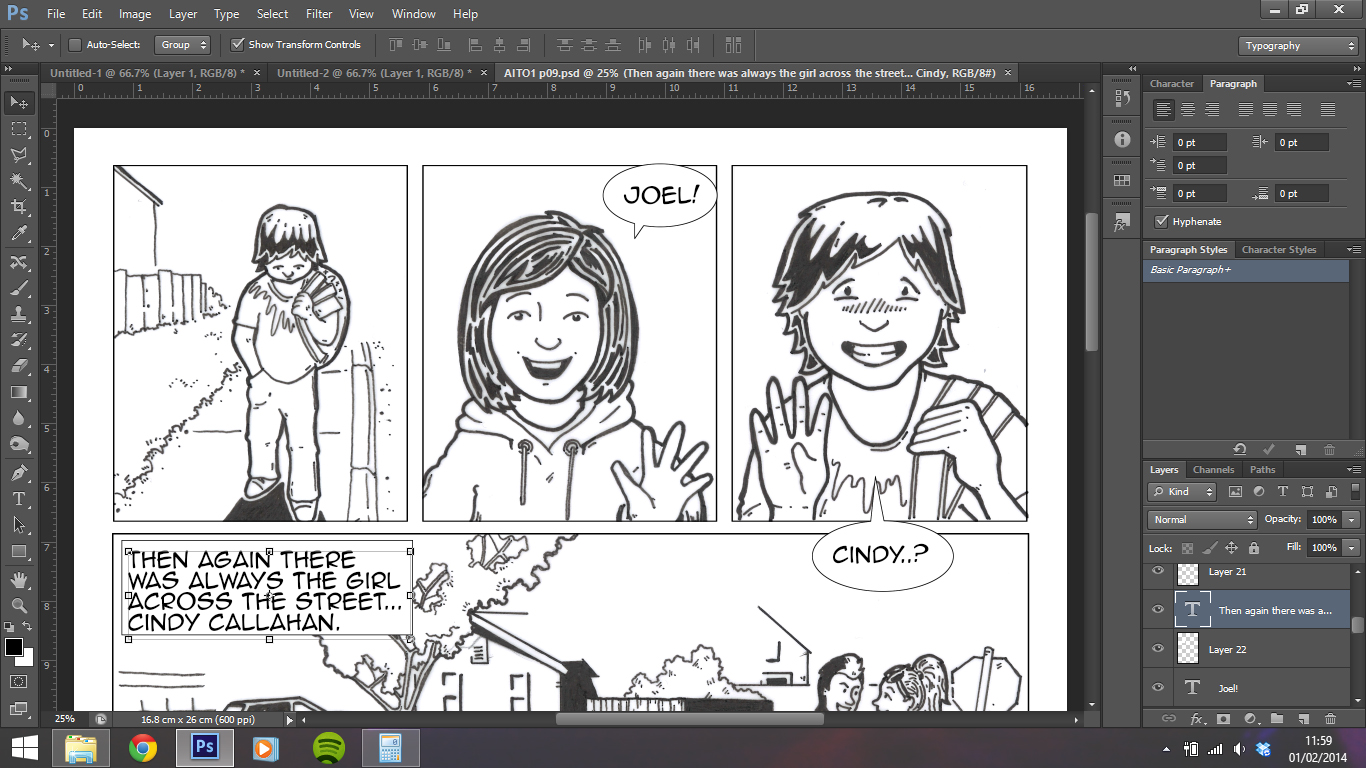Image resolution: width=1366 pixels, height=768 pixels.
Task: Hide Layer 22 visibility eye
Action: (x=1158, y=649)
